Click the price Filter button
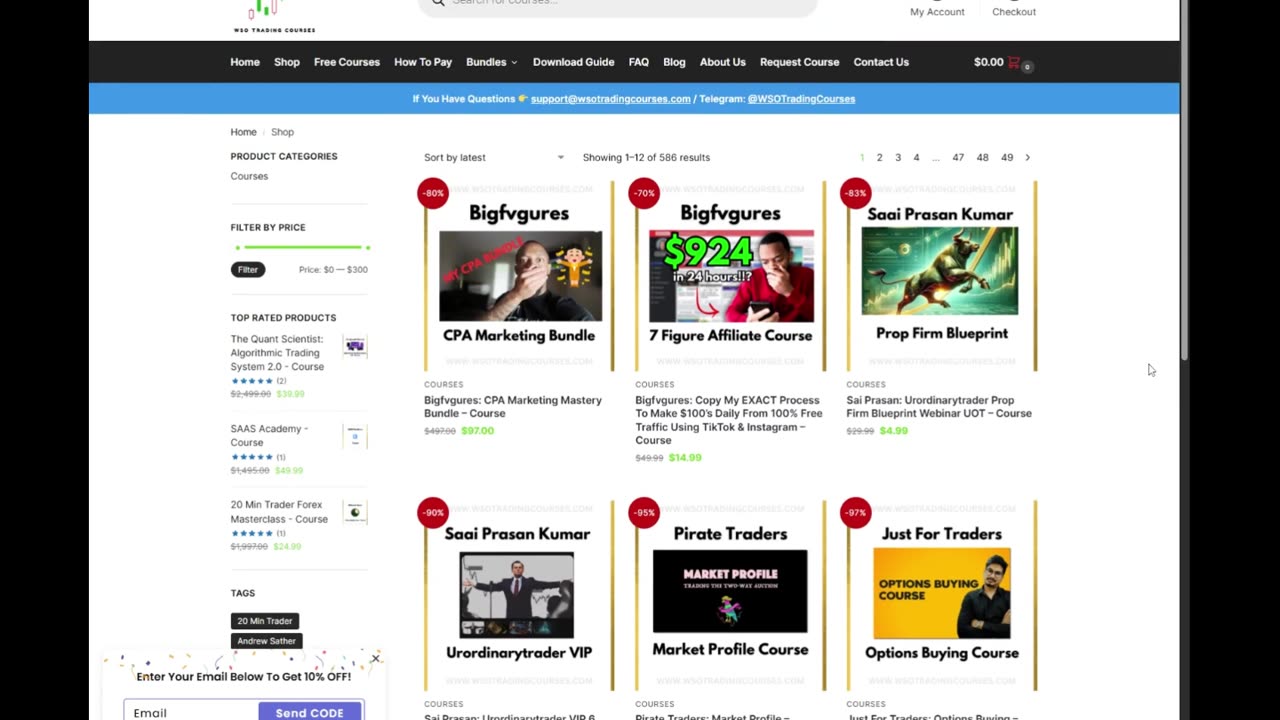The image size is (1280, 720). 248,269
